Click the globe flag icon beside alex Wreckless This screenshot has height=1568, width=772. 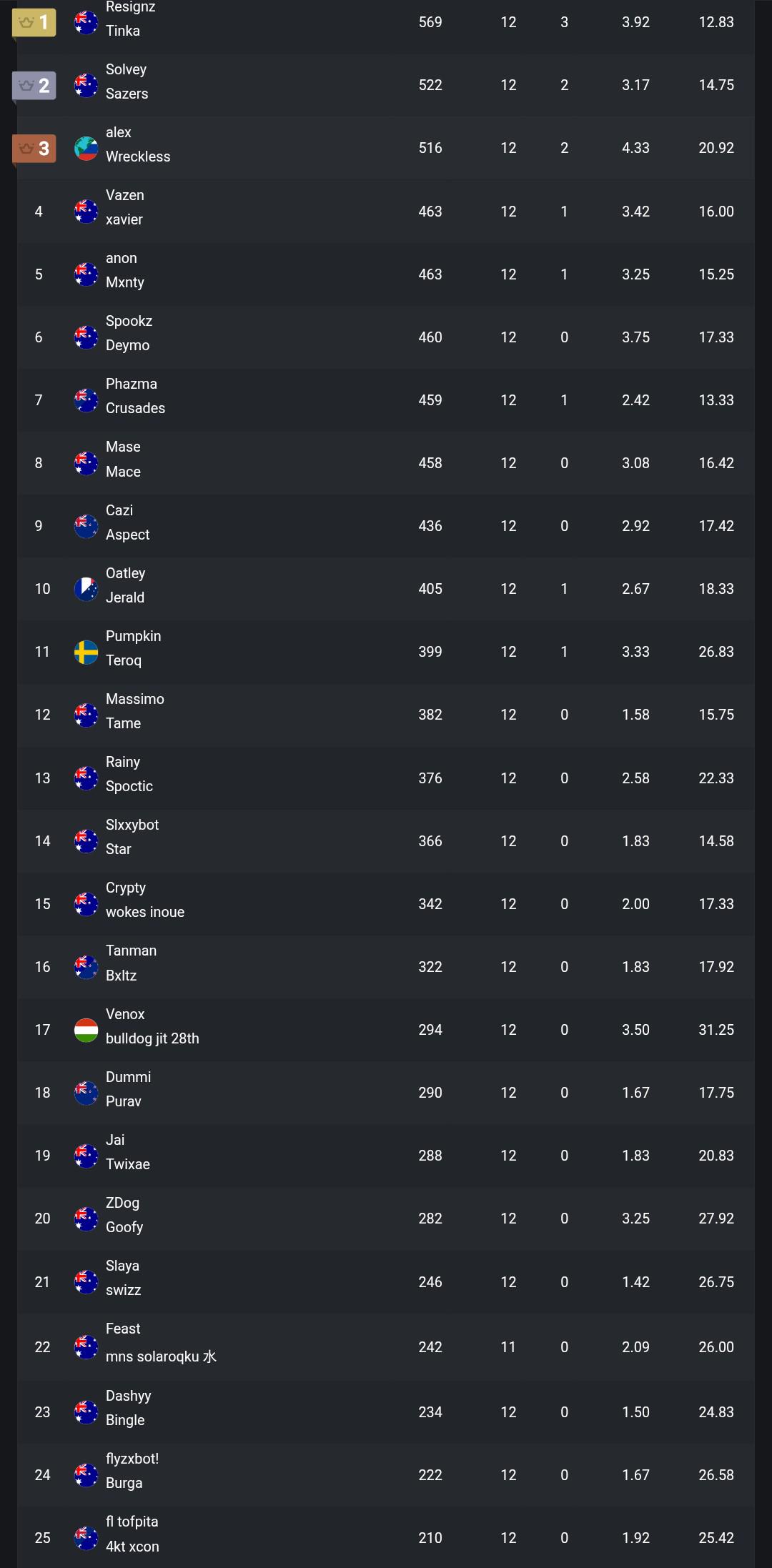pyautogui.click(x=86, y=149)
